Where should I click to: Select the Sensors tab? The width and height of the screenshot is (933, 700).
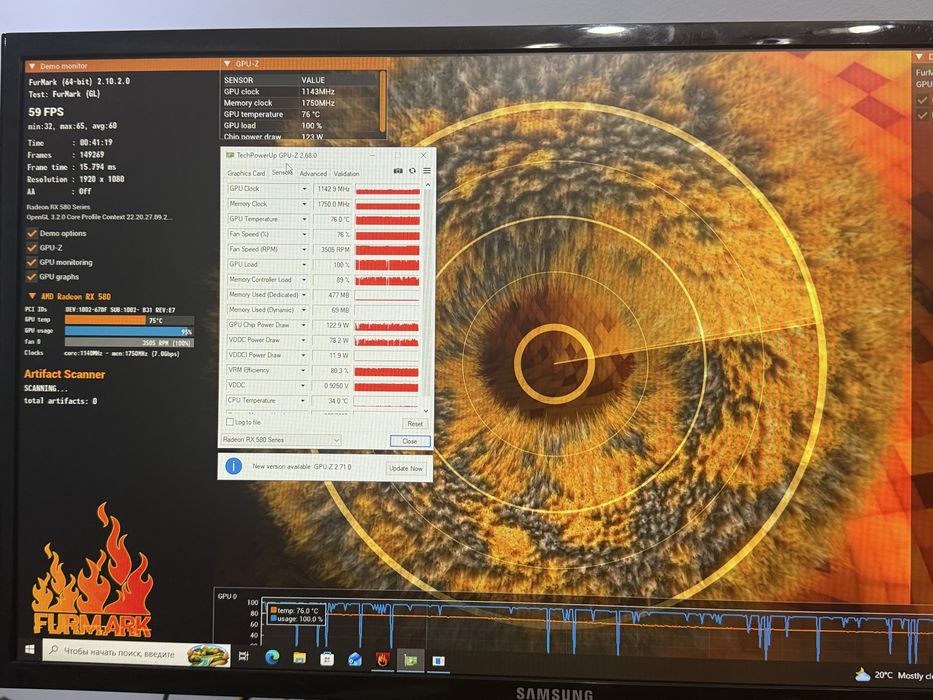tap(282, 172)
